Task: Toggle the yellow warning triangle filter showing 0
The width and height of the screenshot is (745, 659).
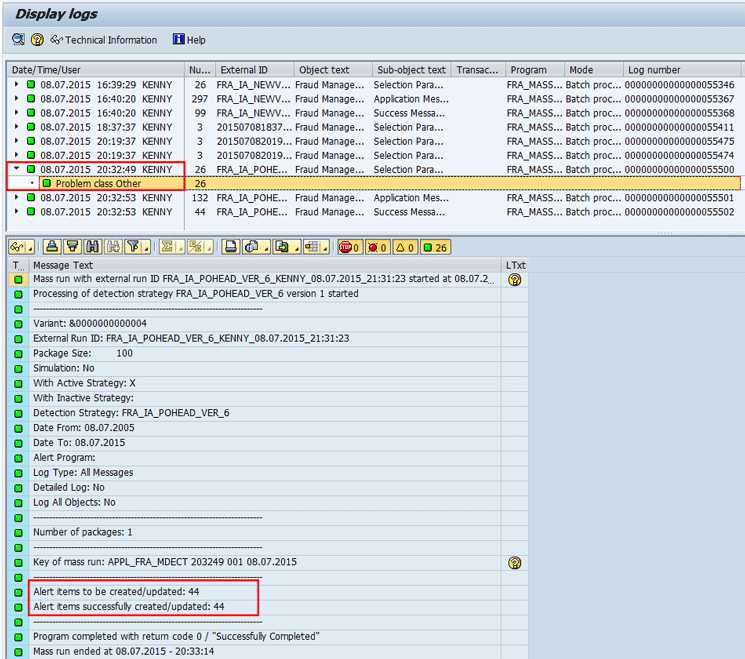Action: tap(405, 247)
